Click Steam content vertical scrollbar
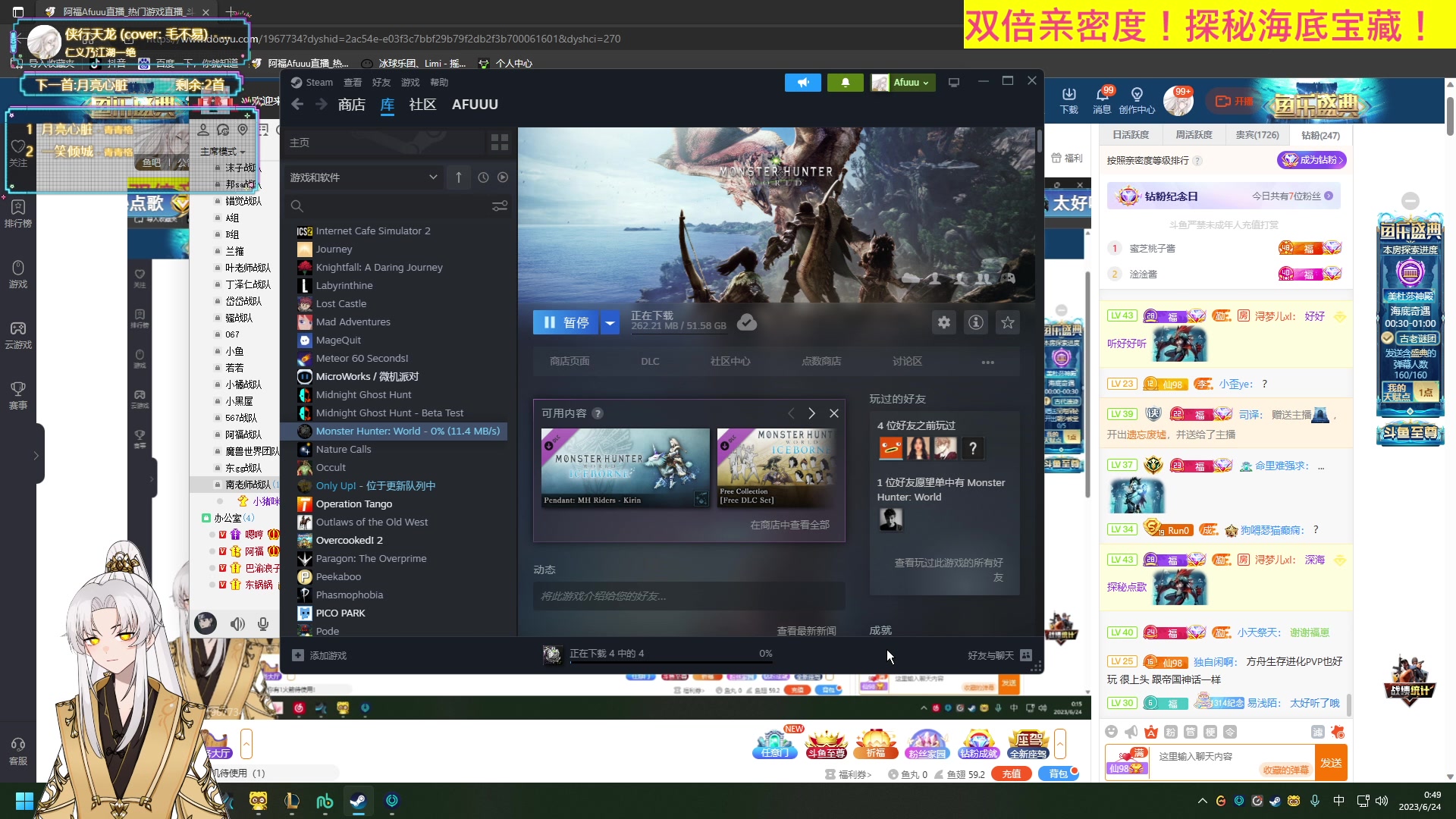 (x=1039, y=141)
